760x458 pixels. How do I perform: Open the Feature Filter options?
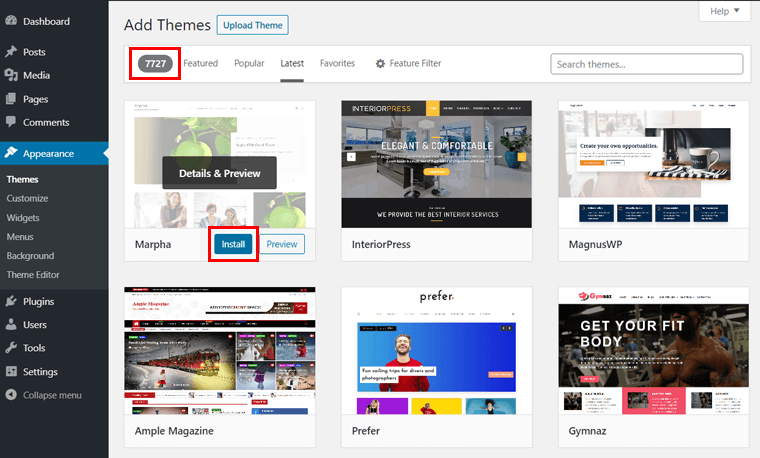tap(408, 63)
